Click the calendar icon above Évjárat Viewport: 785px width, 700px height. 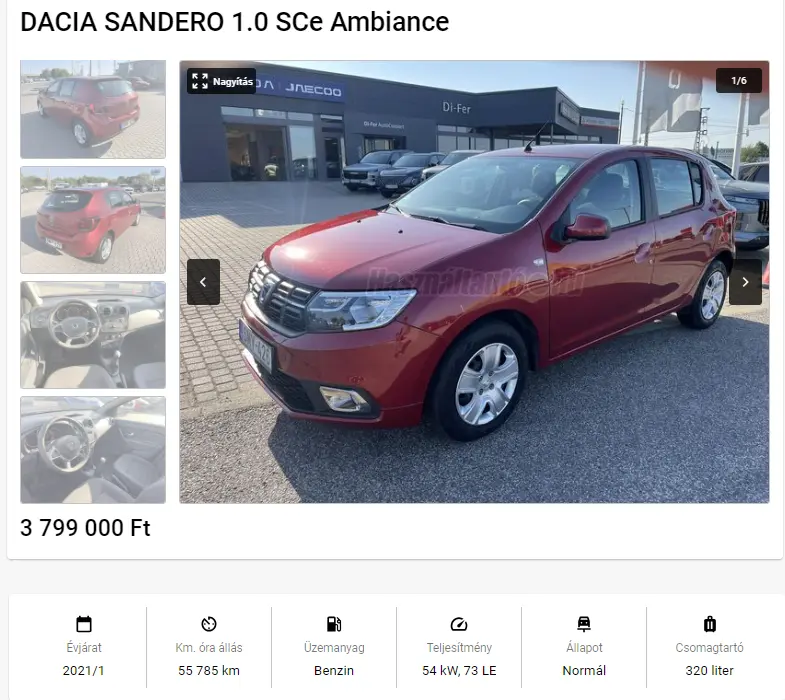click(x=84, y=624)
